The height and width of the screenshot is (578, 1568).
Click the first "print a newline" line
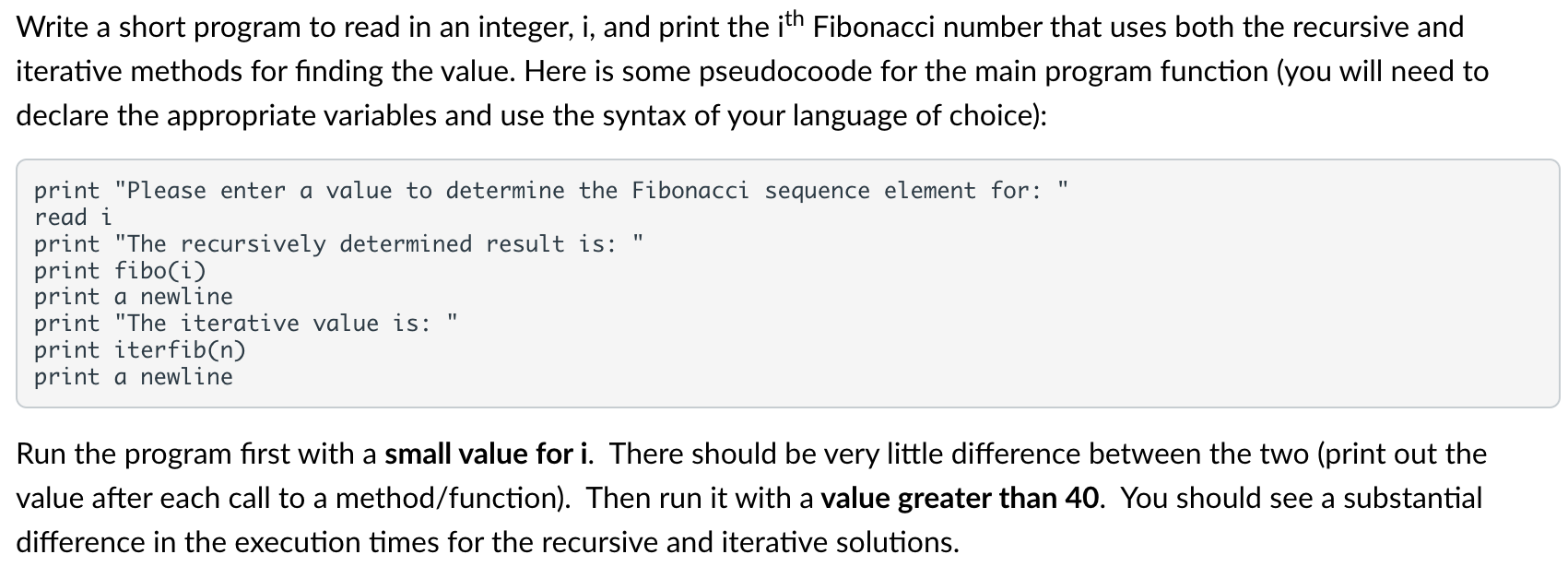134,297
